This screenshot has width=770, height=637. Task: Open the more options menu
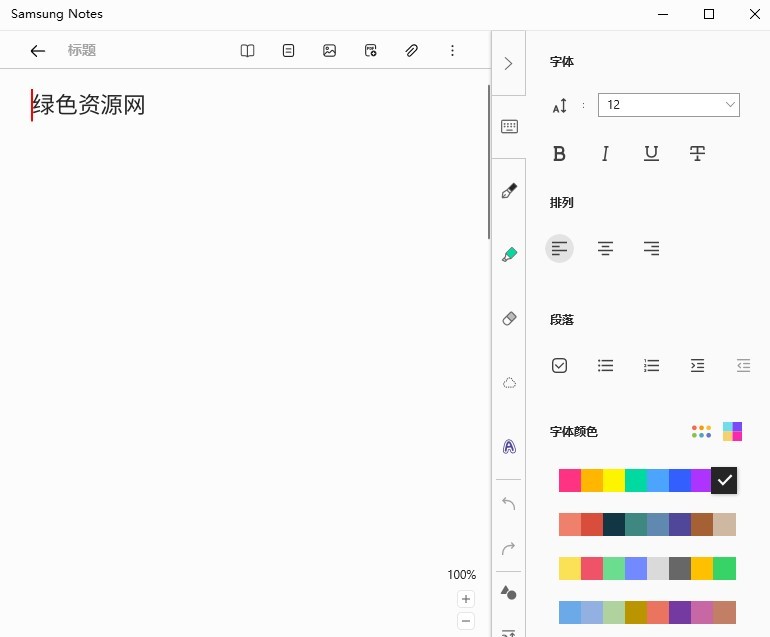point(452,51)
